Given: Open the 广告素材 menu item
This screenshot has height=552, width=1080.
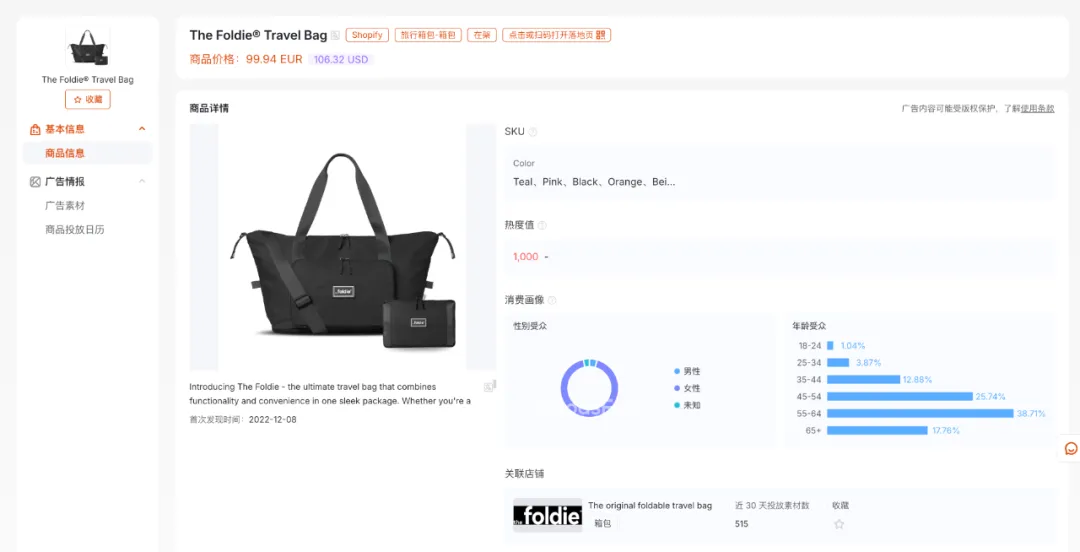Looking at the screenshot, I should (65, 205).
